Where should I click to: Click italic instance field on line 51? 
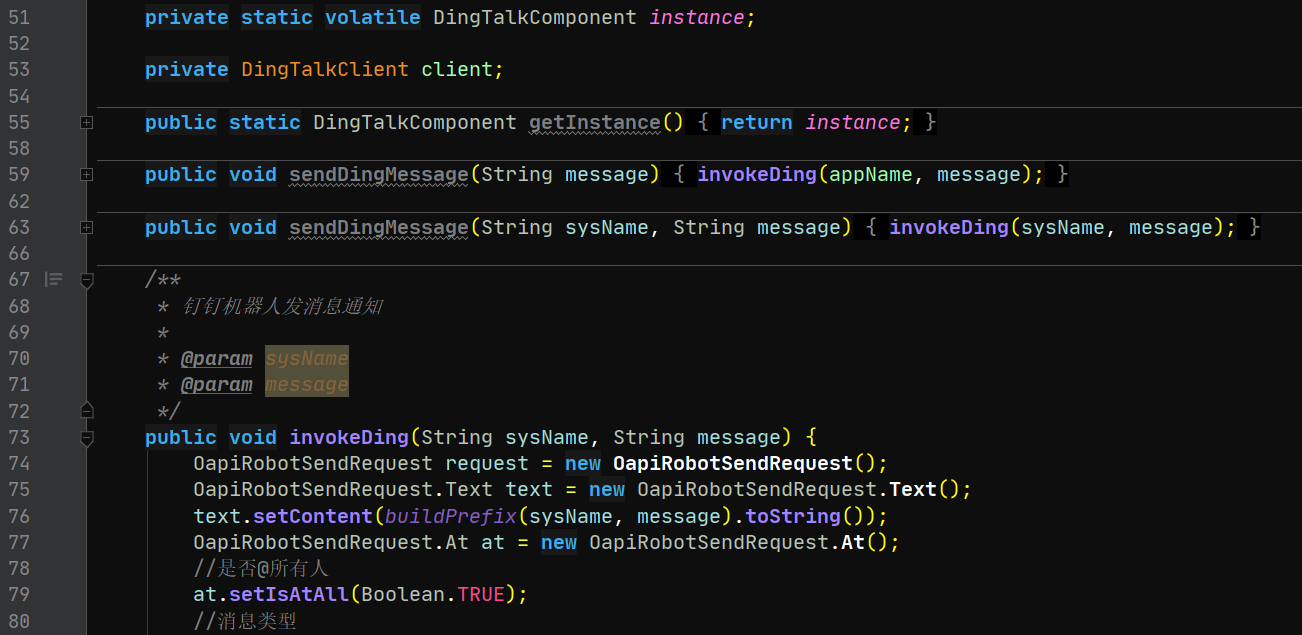(697, 17)
